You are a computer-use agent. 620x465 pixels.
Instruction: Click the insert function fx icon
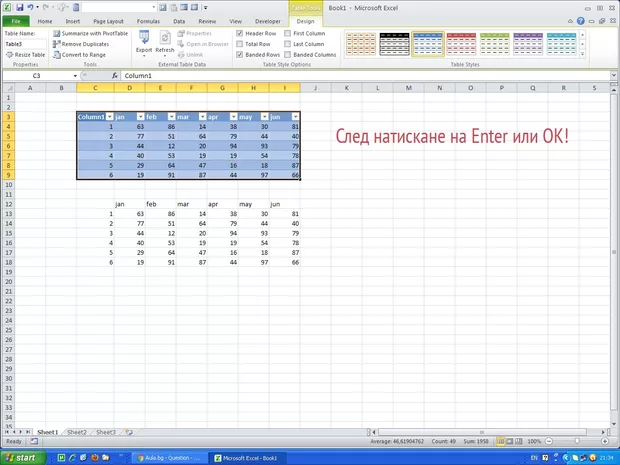(x=115, y=76)
